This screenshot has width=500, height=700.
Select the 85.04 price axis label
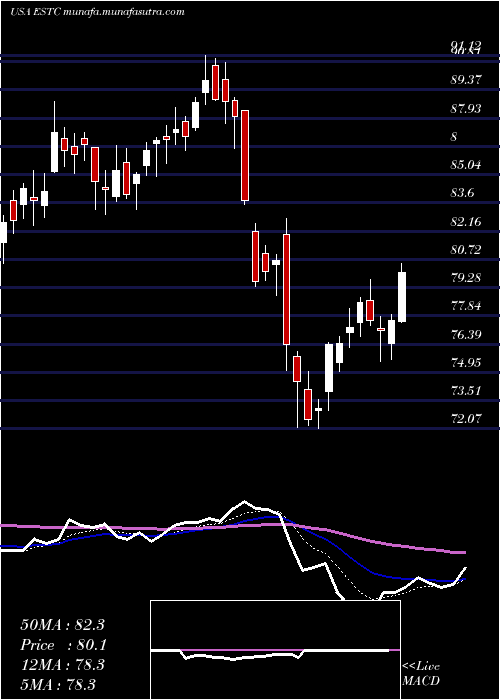[x=466, y=165]
